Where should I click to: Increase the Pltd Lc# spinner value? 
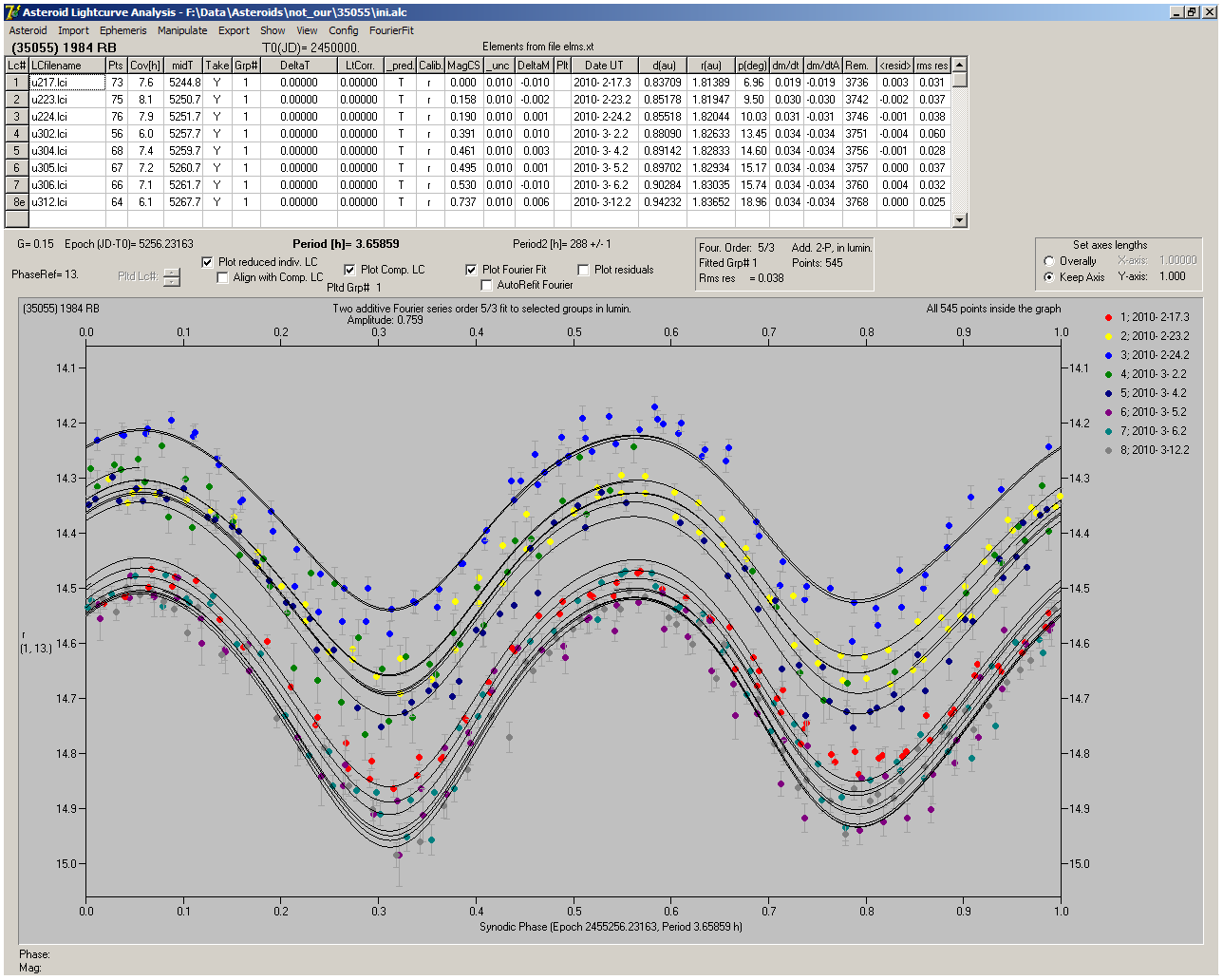coord(172,273)
